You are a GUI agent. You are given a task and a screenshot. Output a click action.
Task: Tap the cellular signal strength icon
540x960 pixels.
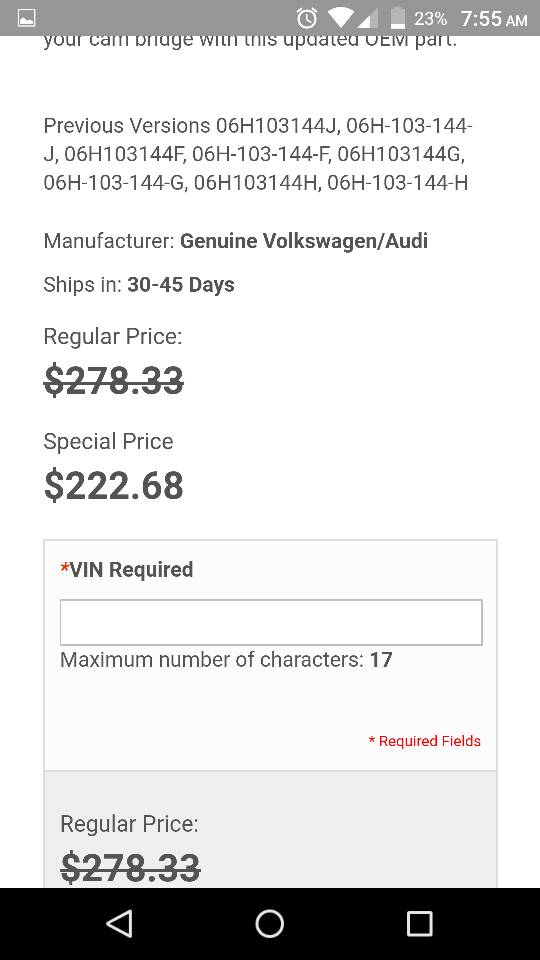(367, 18)
